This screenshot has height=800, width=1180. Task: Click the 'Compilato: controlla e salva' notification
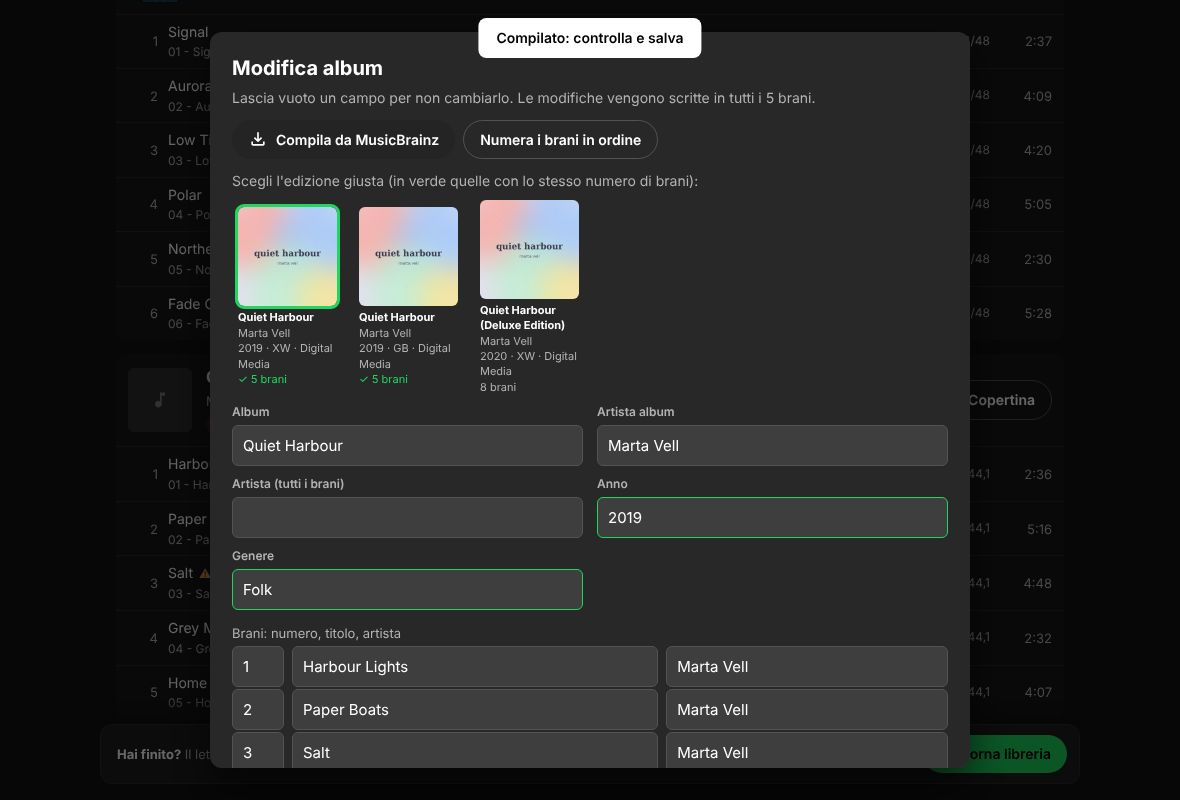(590, 38)
